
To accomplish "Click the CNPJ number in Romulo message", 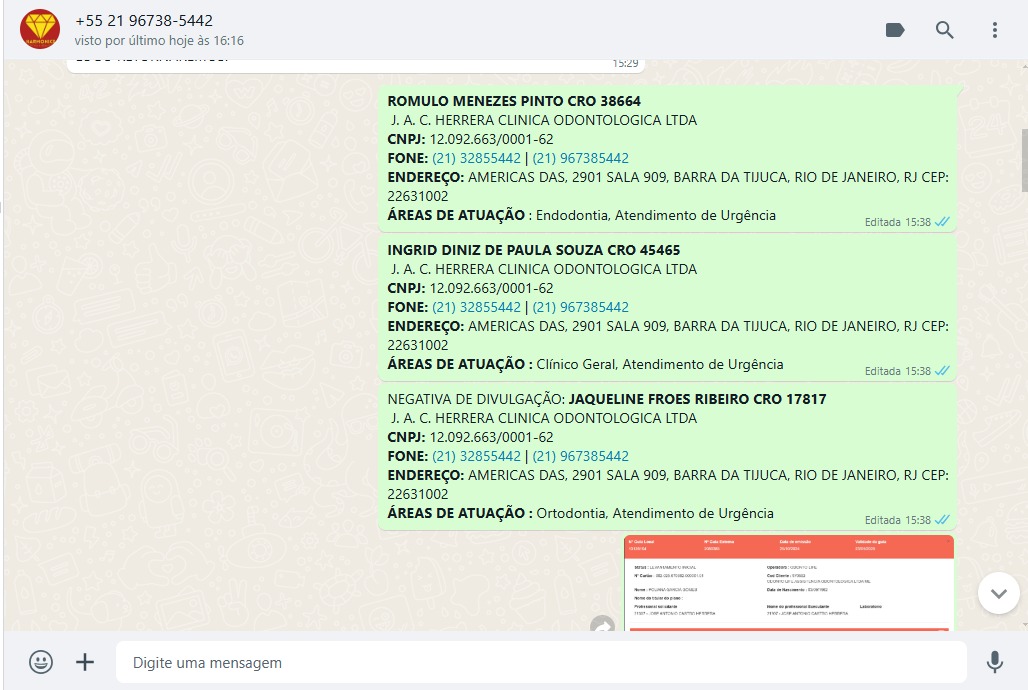I will 491,139.
